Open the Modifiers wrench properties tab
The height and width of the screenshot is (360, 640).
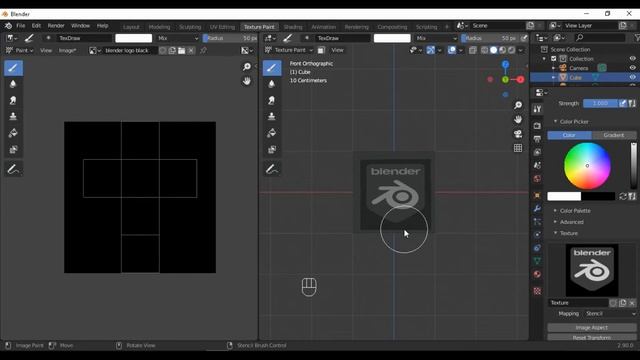(537, 209)
